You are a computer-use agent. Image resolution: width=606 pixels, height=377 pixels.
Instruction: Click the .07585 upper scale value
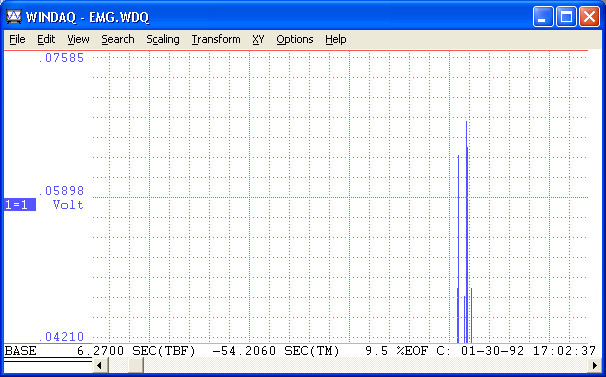[61, 58]
